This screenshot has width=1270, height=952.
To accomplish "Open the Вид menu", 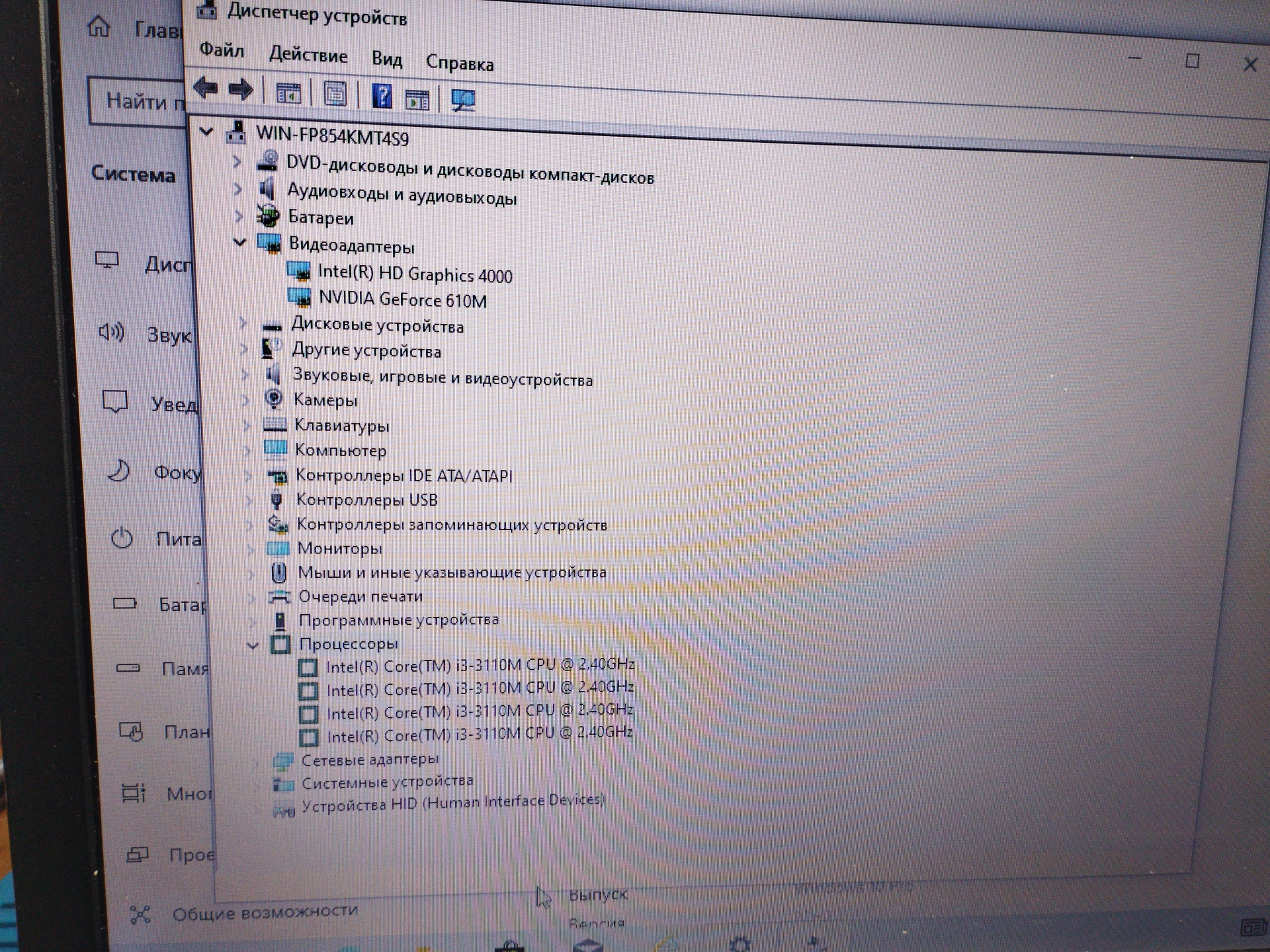I will (386, 59).
